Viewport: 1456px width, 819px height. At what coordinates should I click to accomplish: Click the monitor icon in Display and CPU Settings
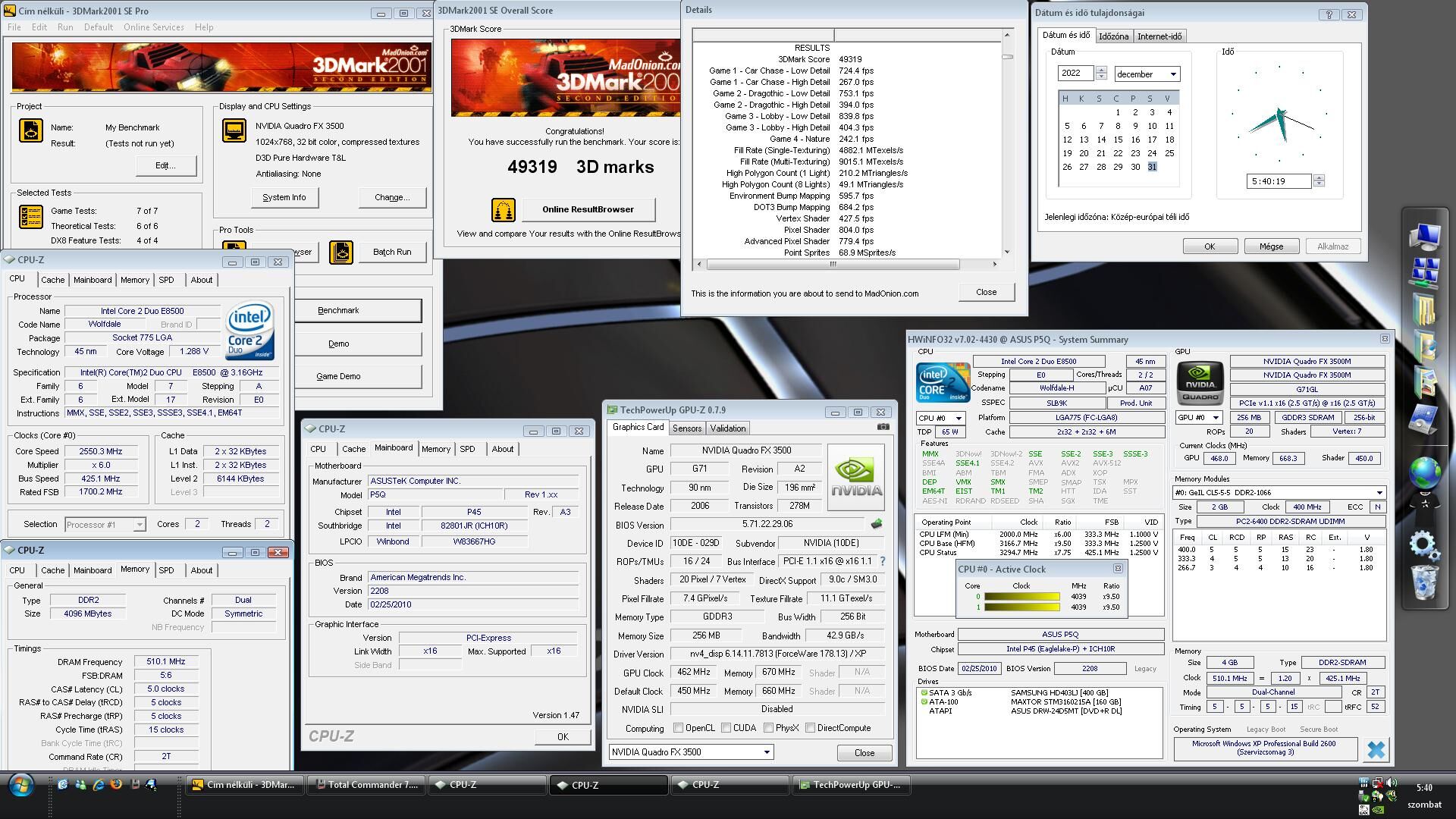234,130
